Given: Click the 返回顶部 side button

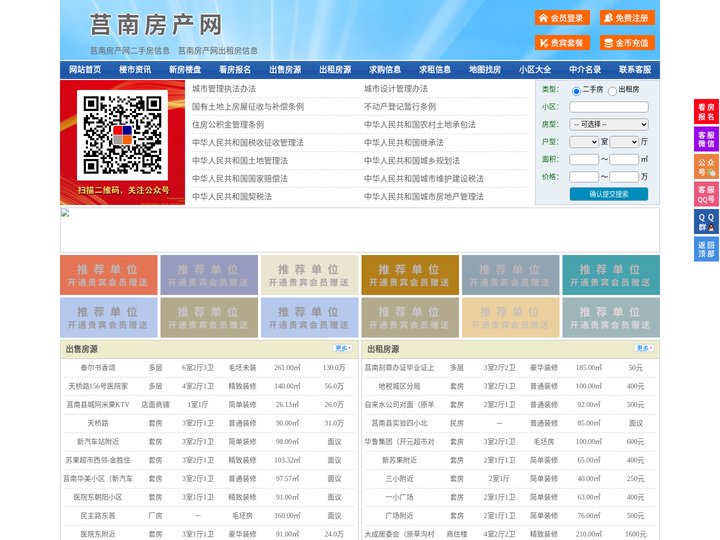Looking at the screenshot, I should pyautogui.click(x=706, y=249).
